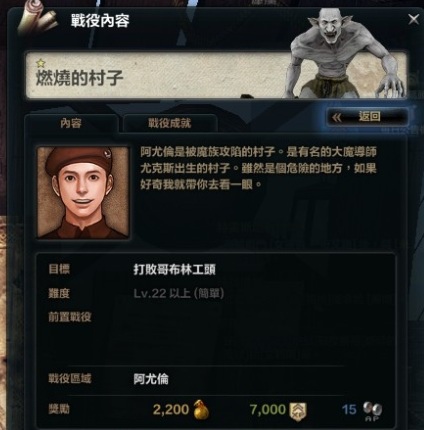Click the AP silver coins icon
The image size is (424, 430).
click(x=373, y=411)
